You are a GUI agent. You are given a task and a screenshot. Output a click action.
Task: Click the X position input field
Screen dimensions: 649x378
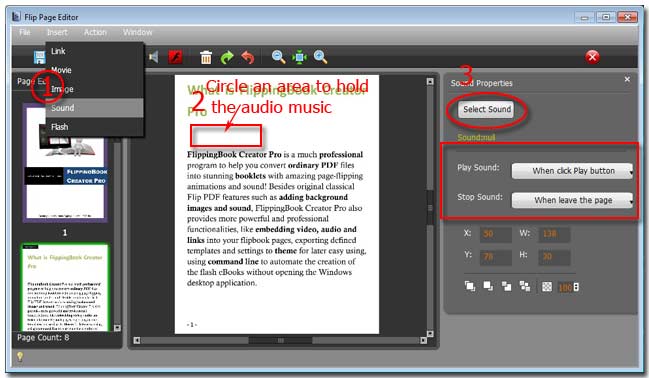[x=495, y=234]
